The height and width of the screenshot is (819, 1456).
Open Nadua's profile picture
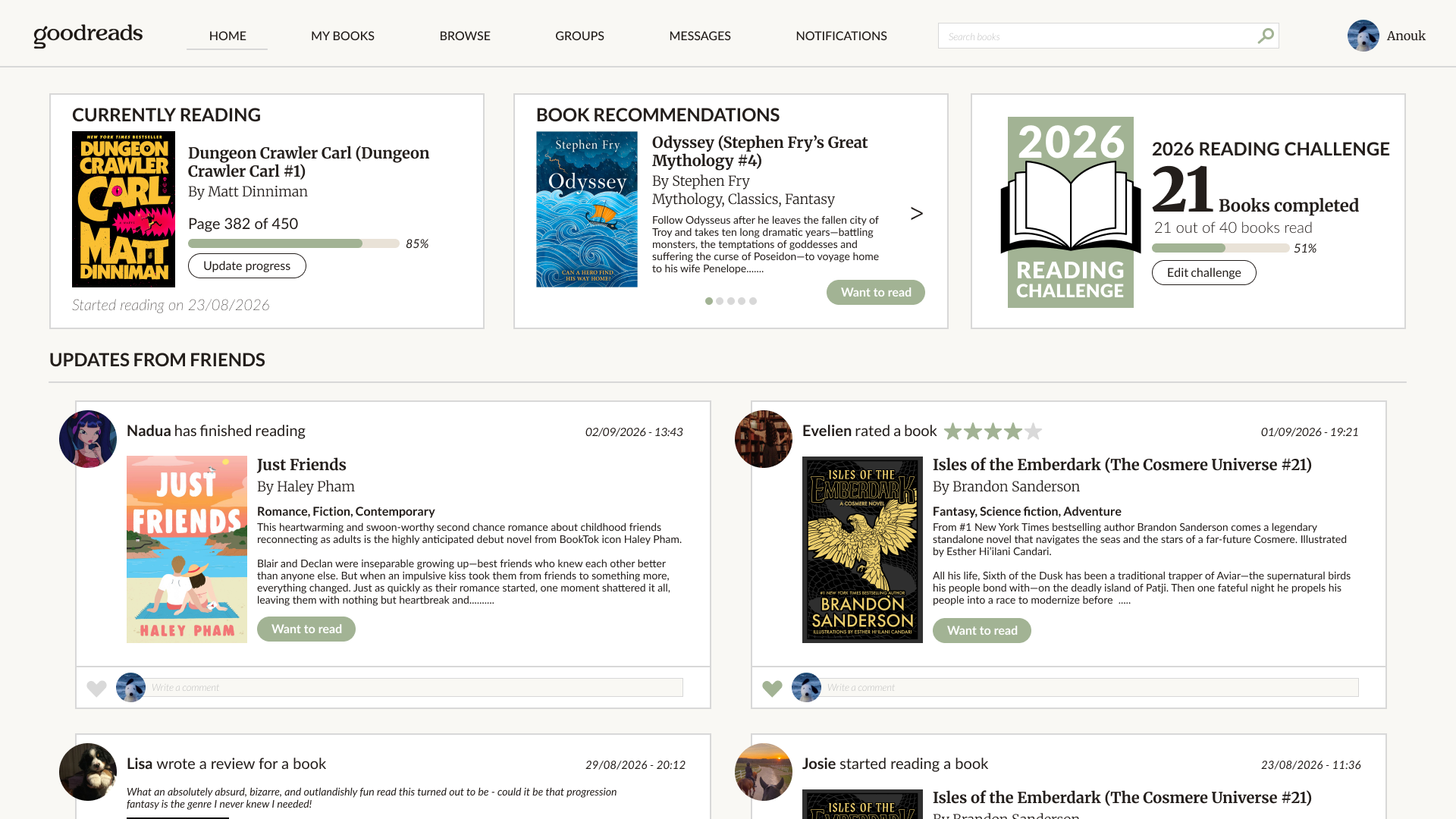coord(88,439)
